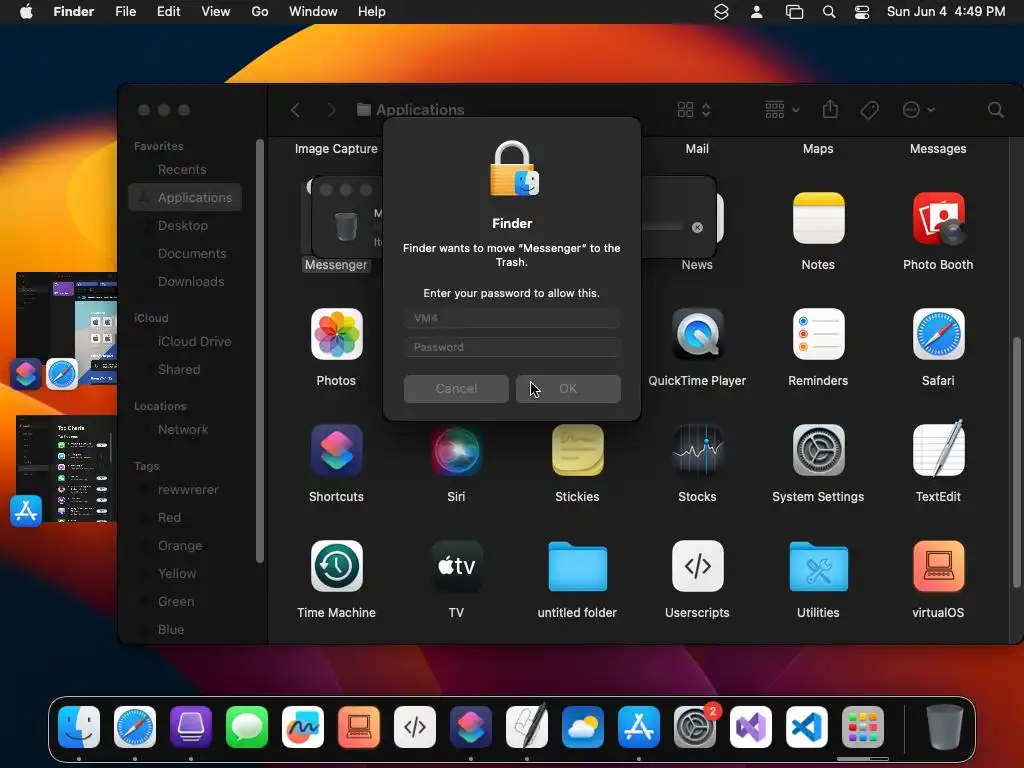
Task: Open the Go menu
Action: pyautogui.click(x=260, y=11)
